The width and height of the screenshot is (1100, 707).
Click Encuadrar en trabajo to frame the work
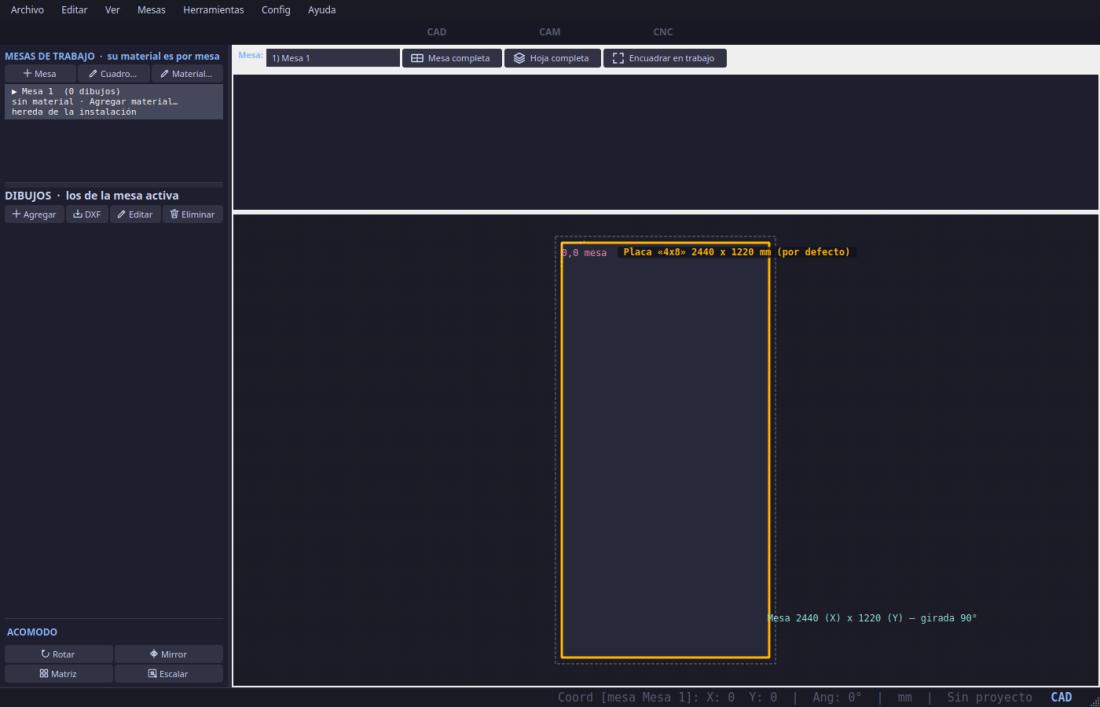point(665,58)
